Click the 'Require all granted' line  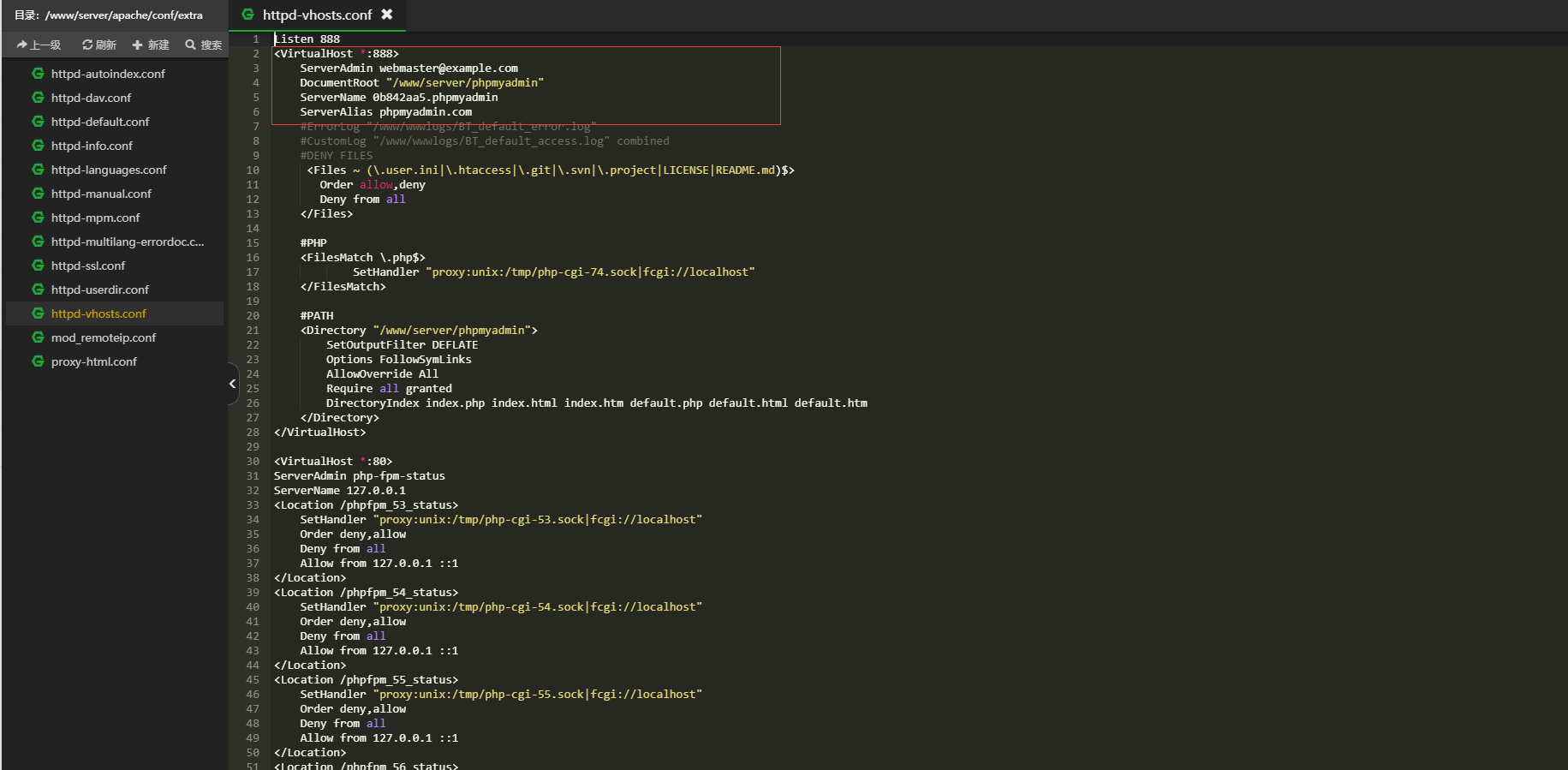pos(389,389)
